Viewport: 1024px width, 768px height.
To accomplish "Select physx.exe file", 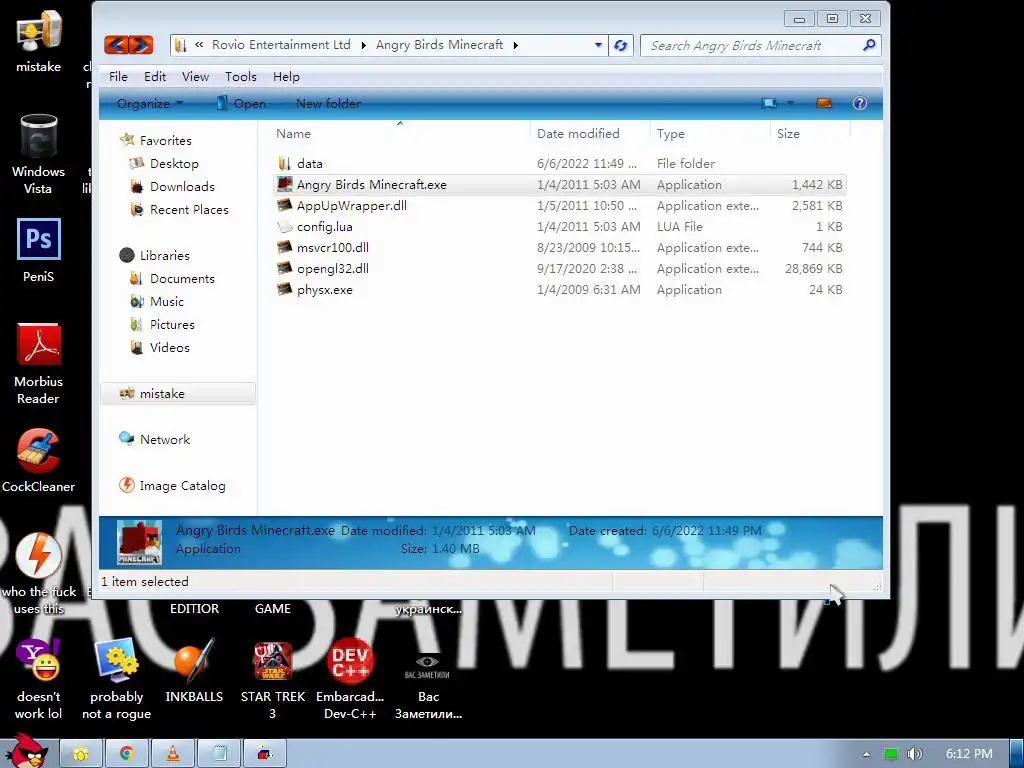I will coord(559,289).
